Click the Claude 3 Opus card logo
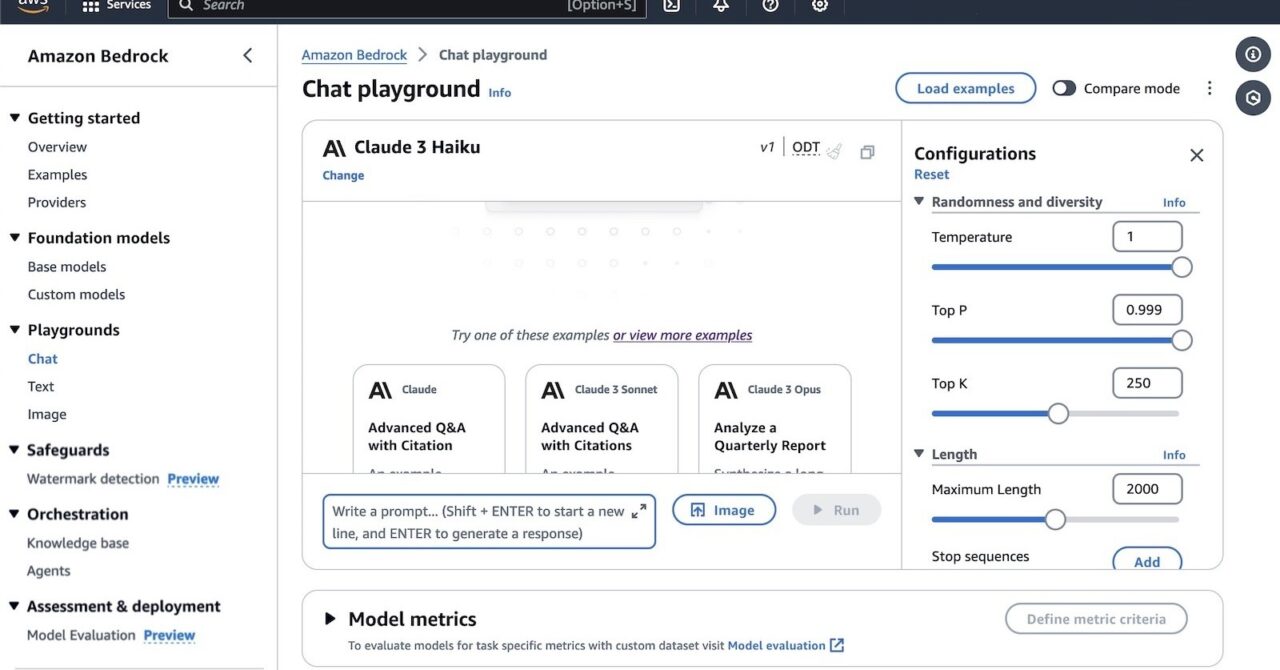 [726, 390]
